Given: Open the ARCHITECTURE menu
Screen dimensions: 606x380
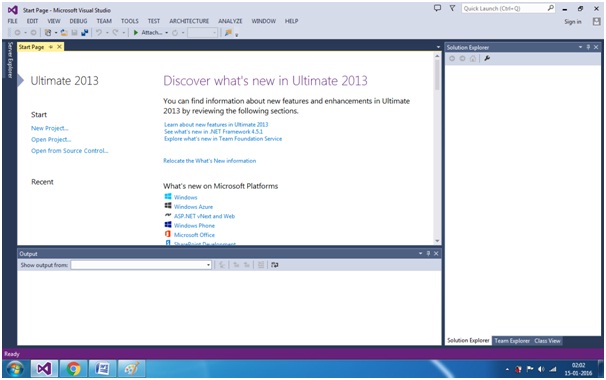Looking at the screenshot, I should 189,21.
